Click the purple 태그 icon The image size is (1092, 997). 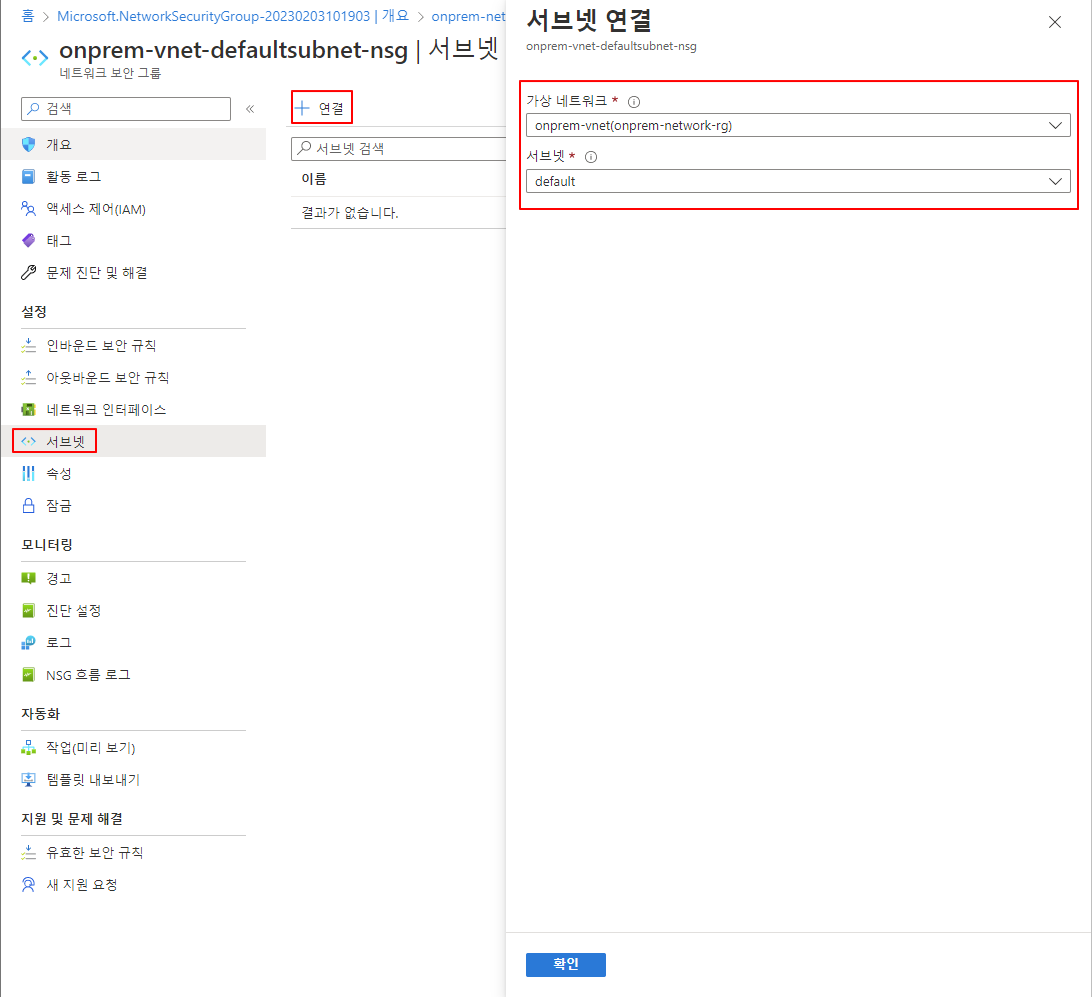pyautogui.click(x=29, y=240)
